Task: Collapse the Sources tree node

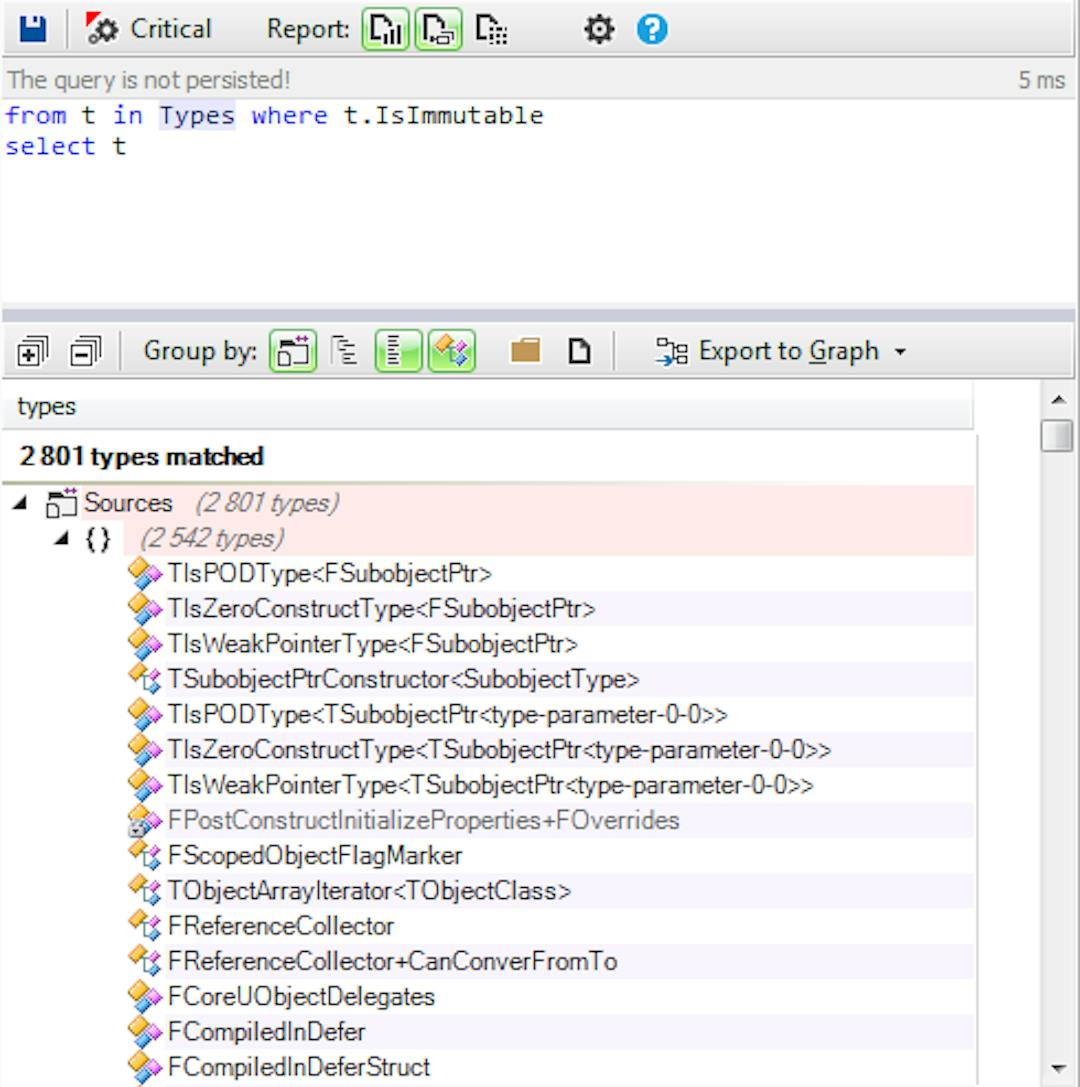Action: 21,503
